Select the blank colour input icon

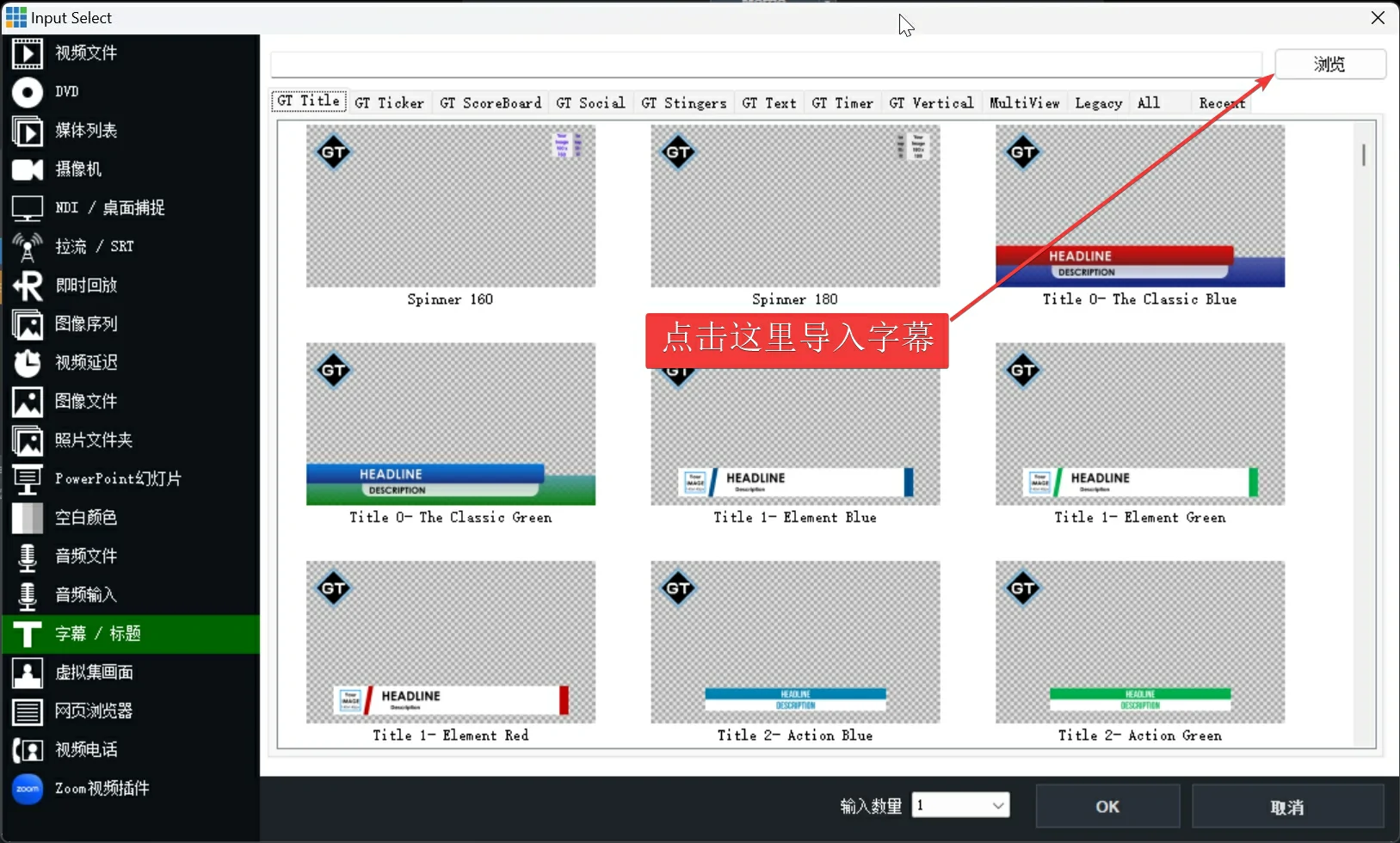pyautogui.click(x=27, y=518)
